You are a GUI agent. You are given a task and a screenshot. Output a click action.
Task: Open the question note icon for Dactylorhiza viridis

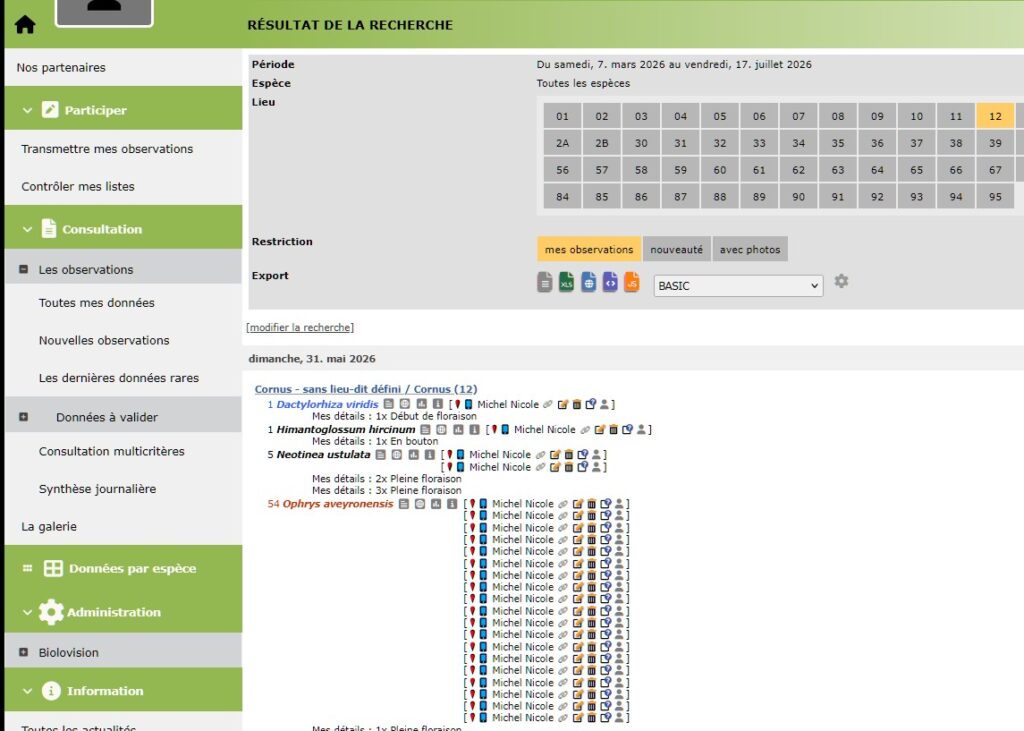click(590, 404)
